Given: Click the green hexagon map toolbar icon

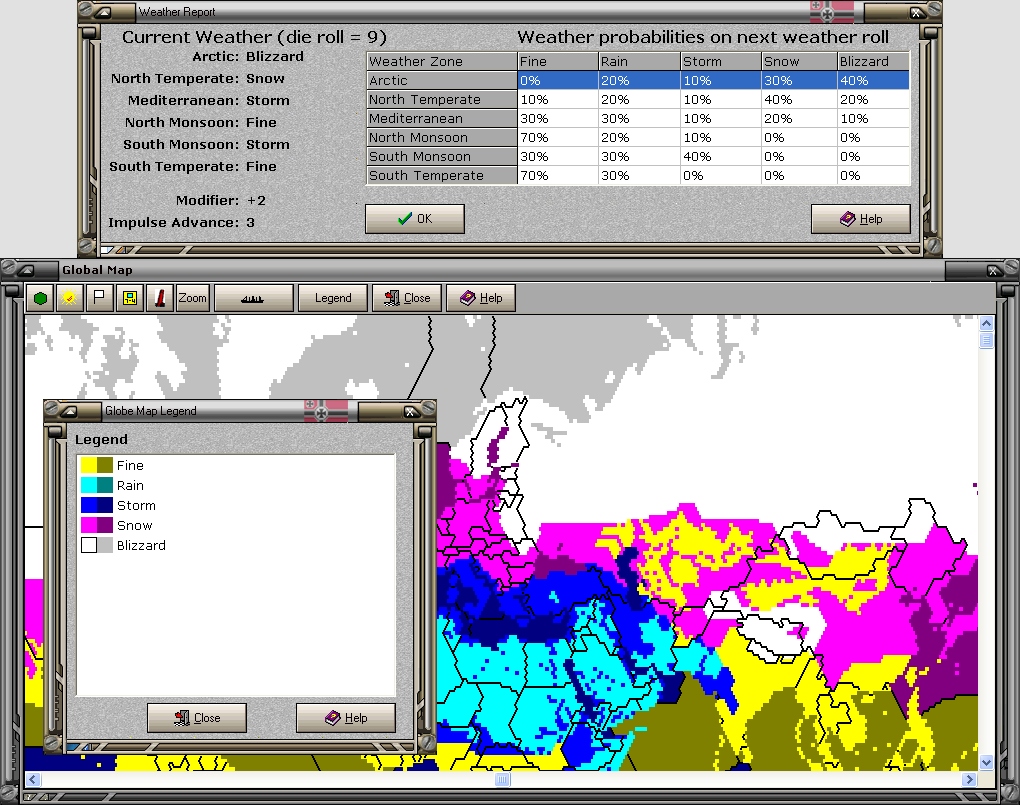Looking at the screenshot, I should tap(40, 298).
